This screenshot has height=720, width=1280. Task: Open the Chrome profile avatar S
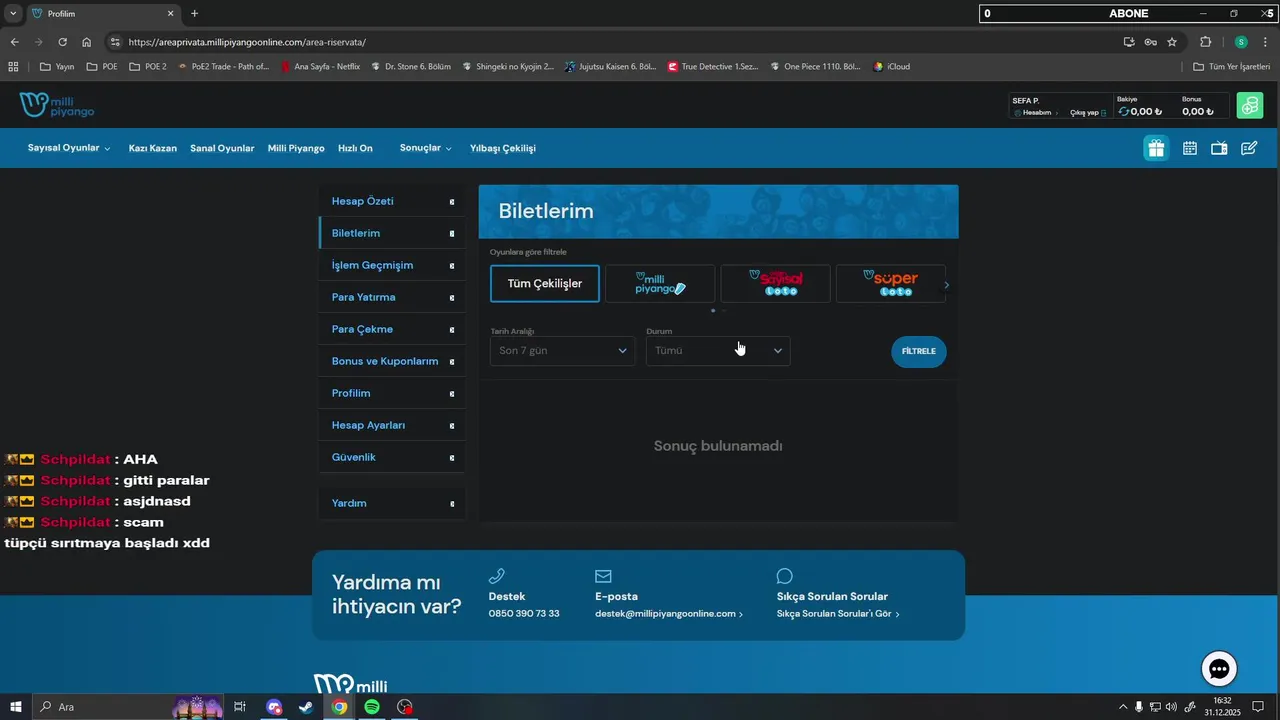point(1241,42)
